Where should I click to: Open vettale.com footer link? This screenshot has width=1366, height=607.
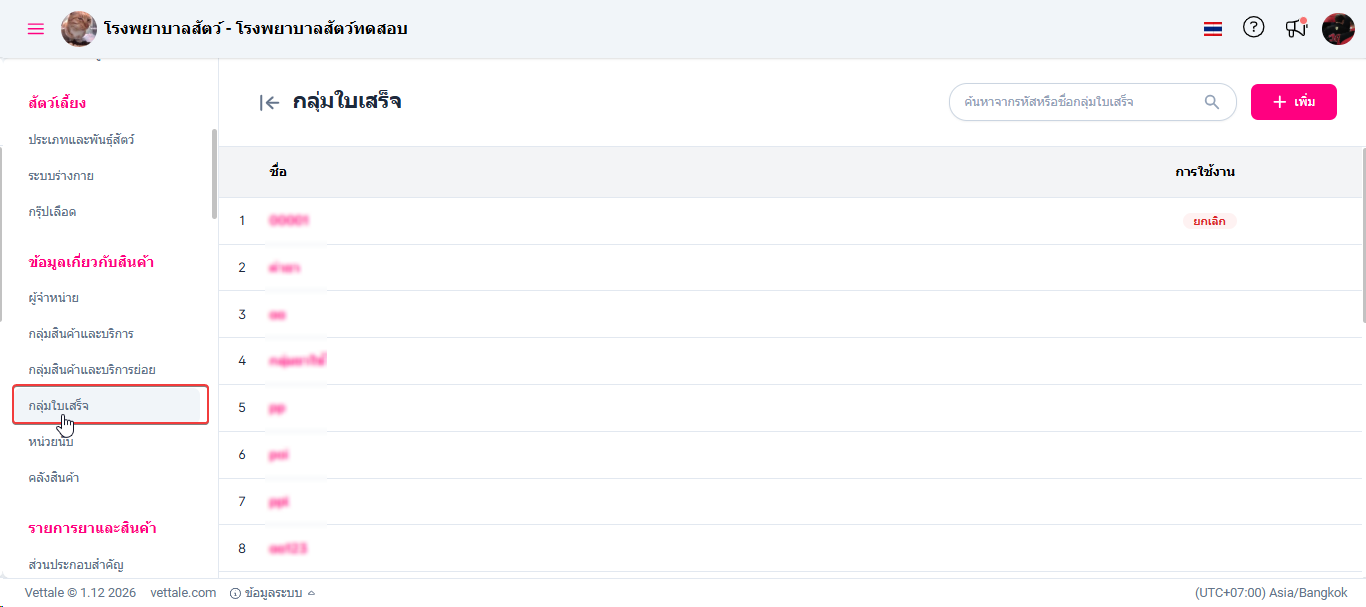click(183, 593)
